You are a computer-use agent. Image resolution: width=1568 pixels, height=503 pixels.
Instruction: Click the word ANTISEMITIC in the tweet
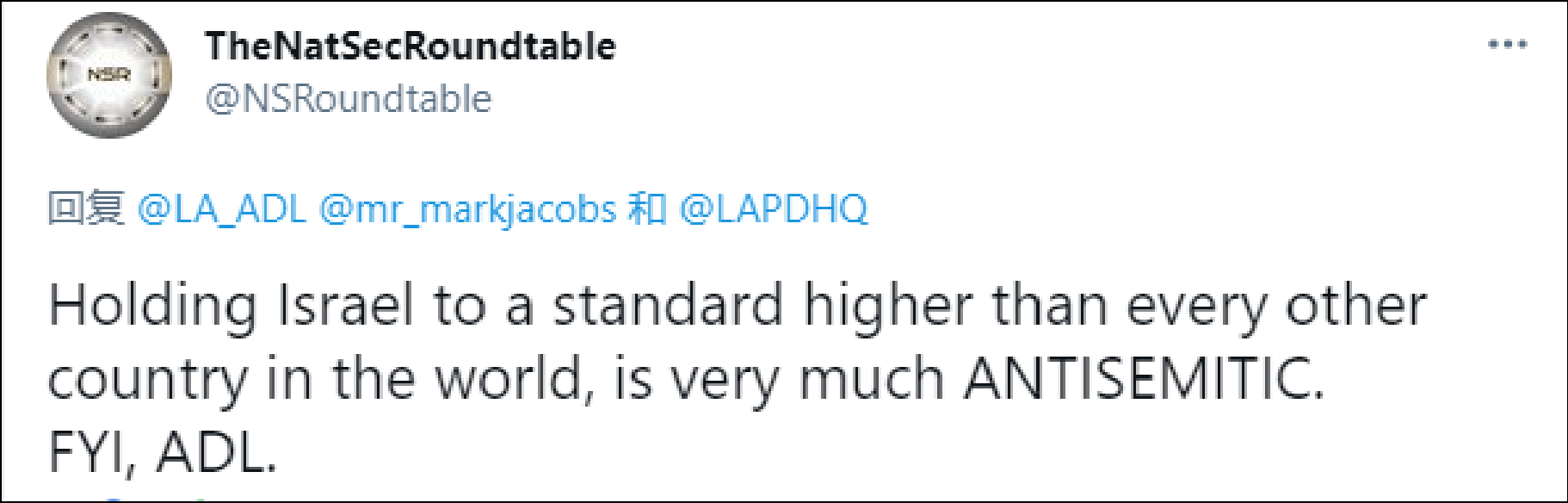point(1143,379)
